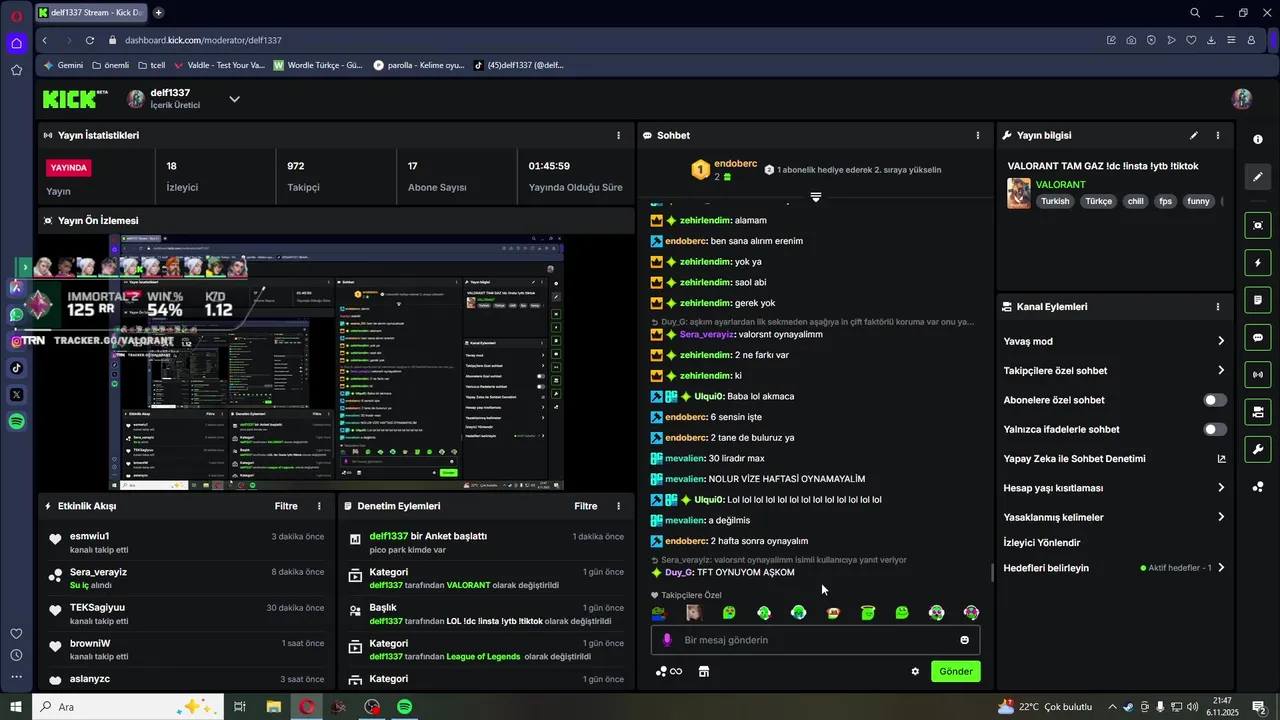Open Filtre in Denetim Eylemleri panel

point(586,506)
